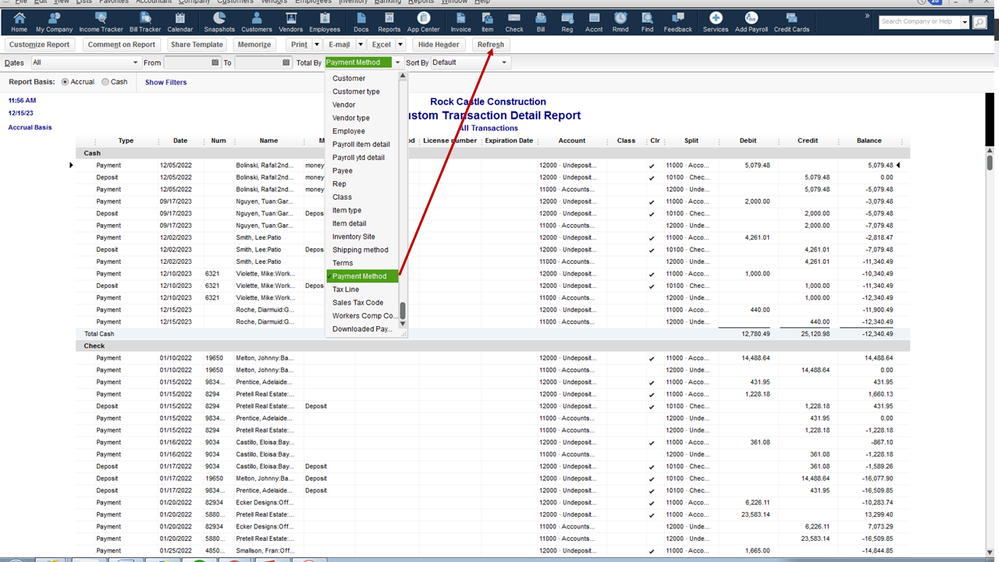This screenshot has width=999, height=562.
Task: Click dropdown list scrollbar thumb
Action: pyautogui.click(x=403, y=311)
